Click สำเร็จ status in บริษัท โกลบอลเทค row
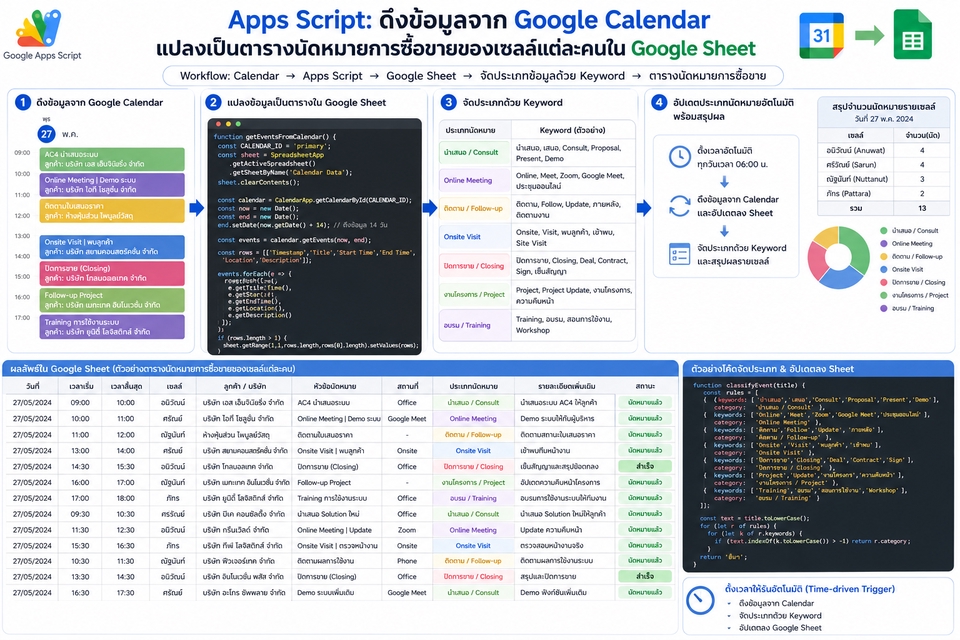 [x=645, y=466]
